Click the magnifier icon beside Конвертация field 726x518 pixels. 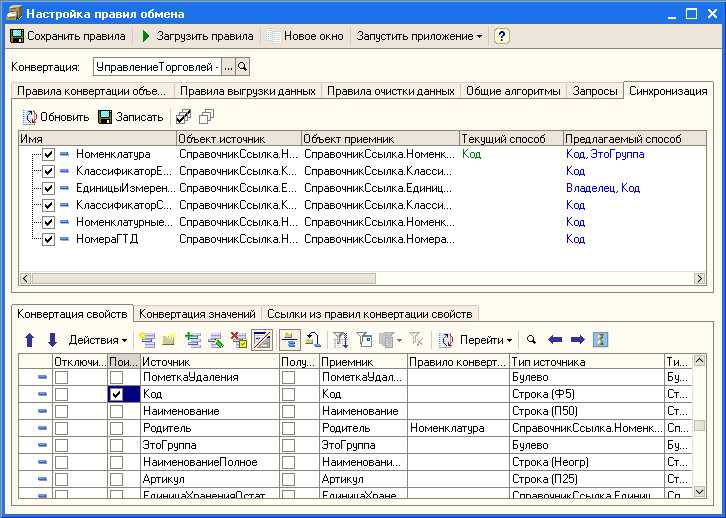coord(242,67)
